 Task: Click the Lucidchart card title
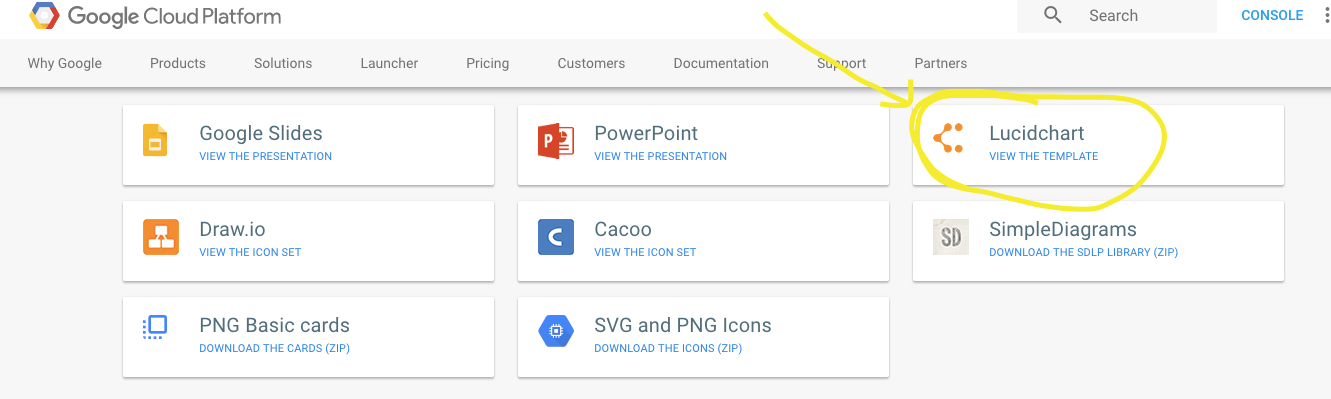pos(1037,133)
